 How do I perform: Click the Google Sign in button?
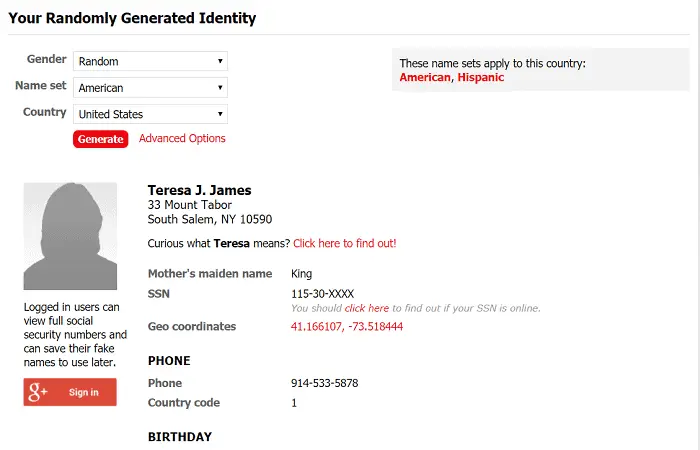pyautogui.click(x=70, y=392)
